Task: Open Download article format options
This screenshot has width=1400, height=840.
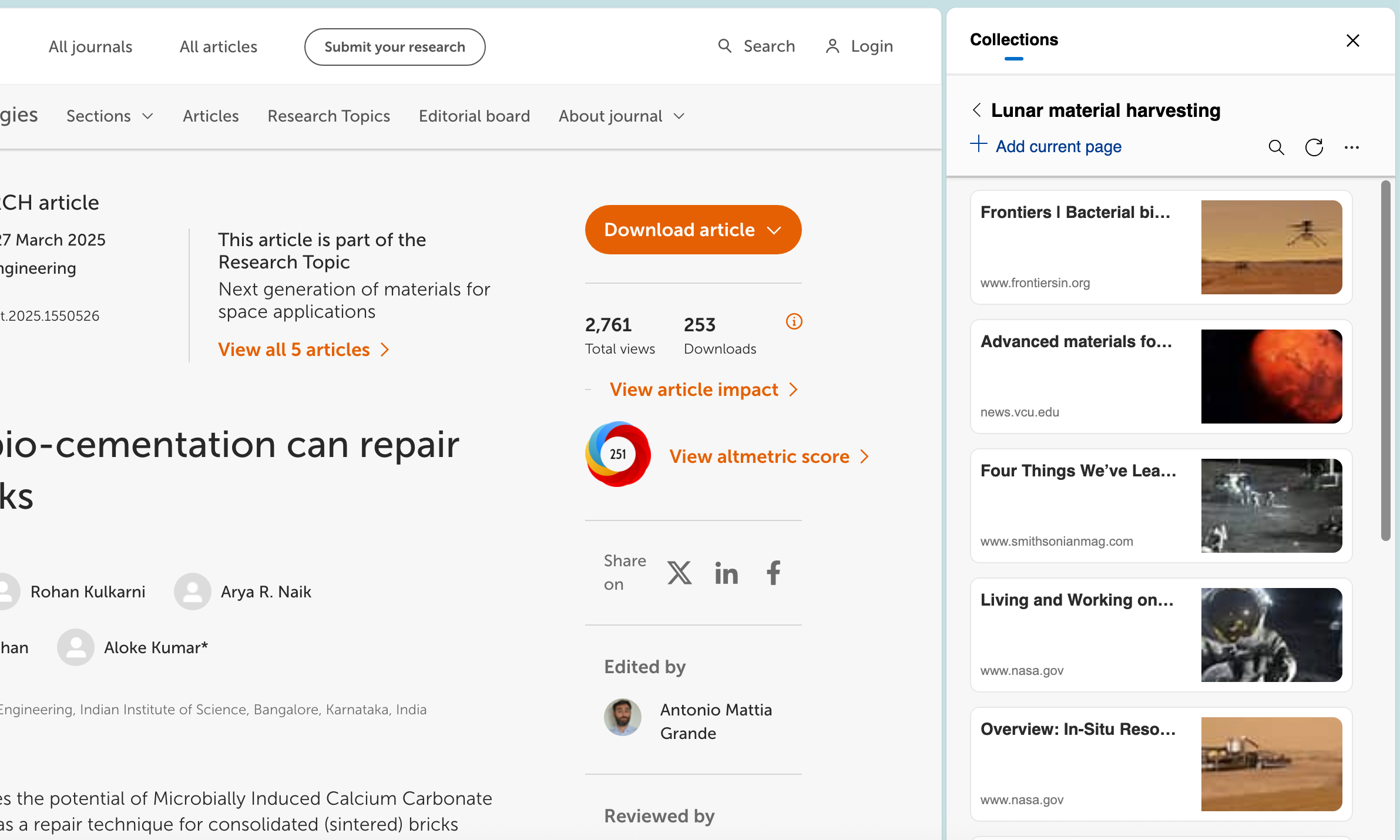Action: point(774,230)
